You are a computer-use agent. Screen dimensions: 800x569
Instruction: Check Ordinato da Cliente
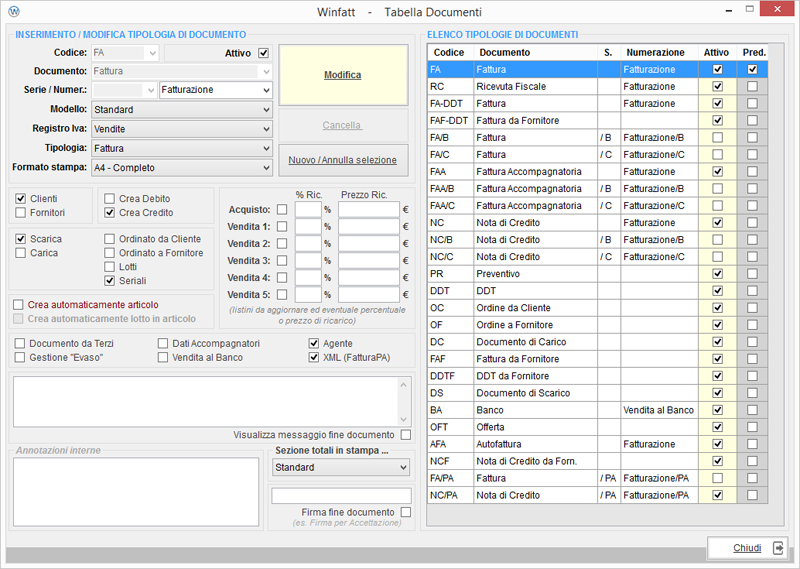pyautogui.click(x=109, y=239)
